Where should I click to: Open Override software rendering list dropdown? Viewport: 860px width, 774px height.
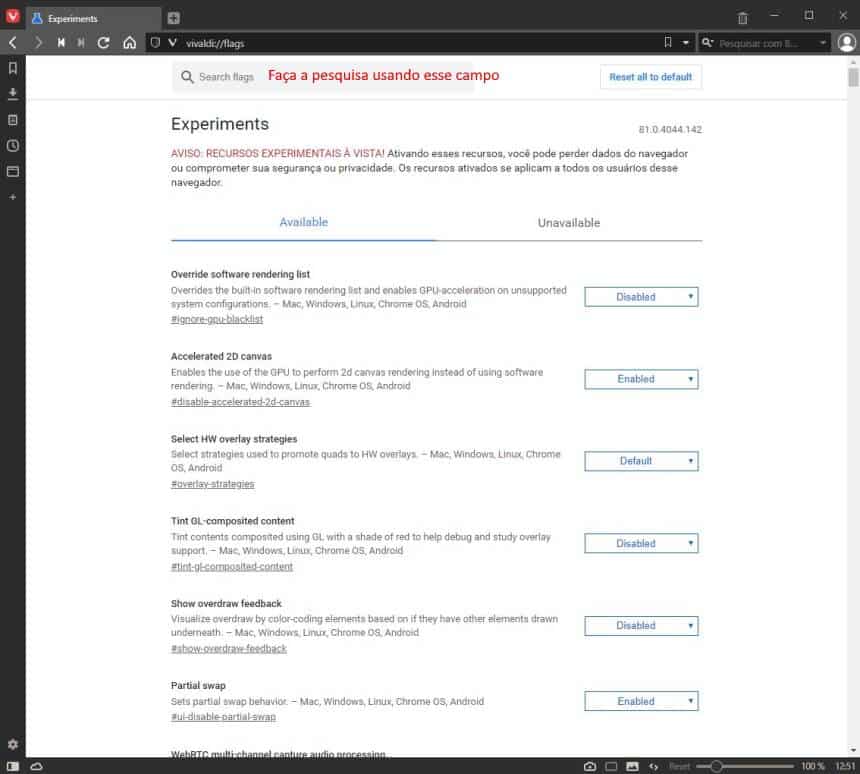click(x=641, y=297)
